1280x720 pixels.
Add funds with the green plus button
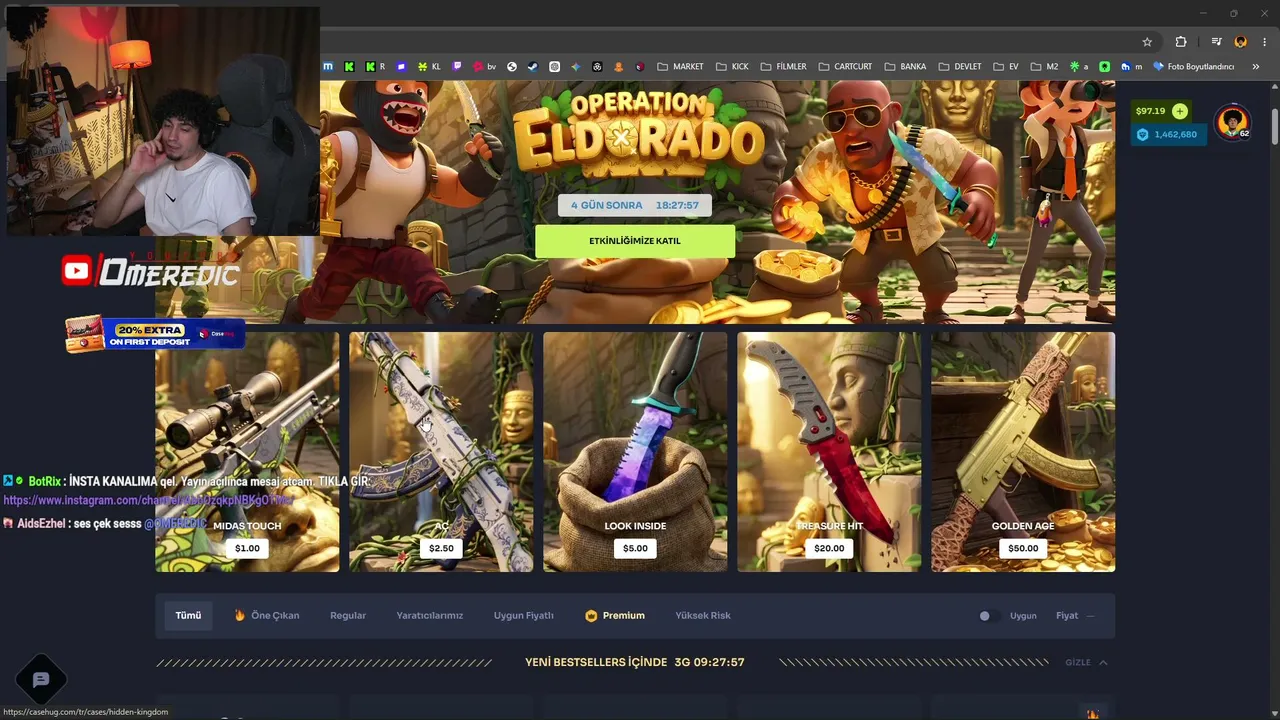click(x=1180, y=111)
